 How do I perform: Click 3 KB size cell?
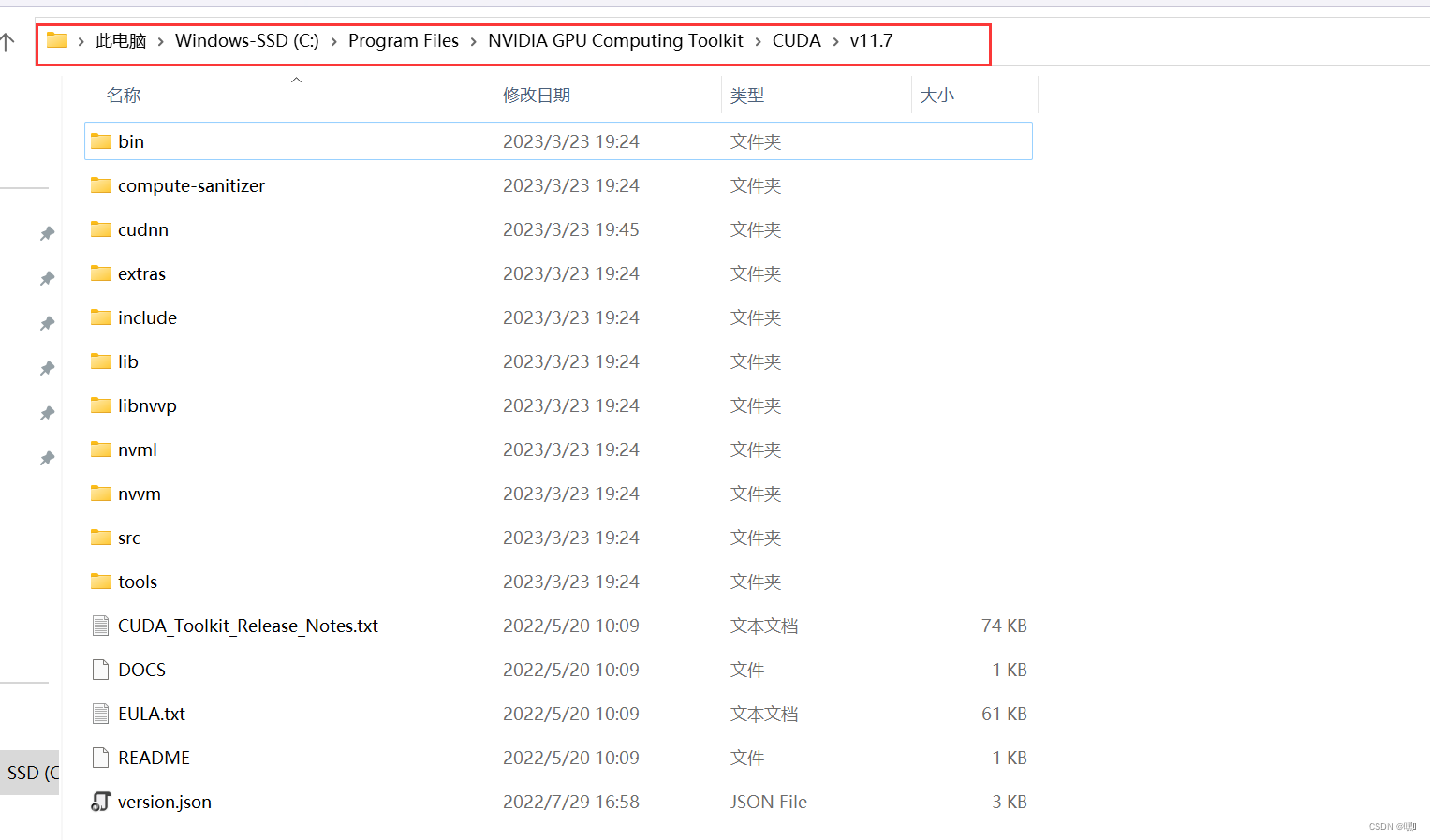pyautogui.click(x=1010, y=802)
